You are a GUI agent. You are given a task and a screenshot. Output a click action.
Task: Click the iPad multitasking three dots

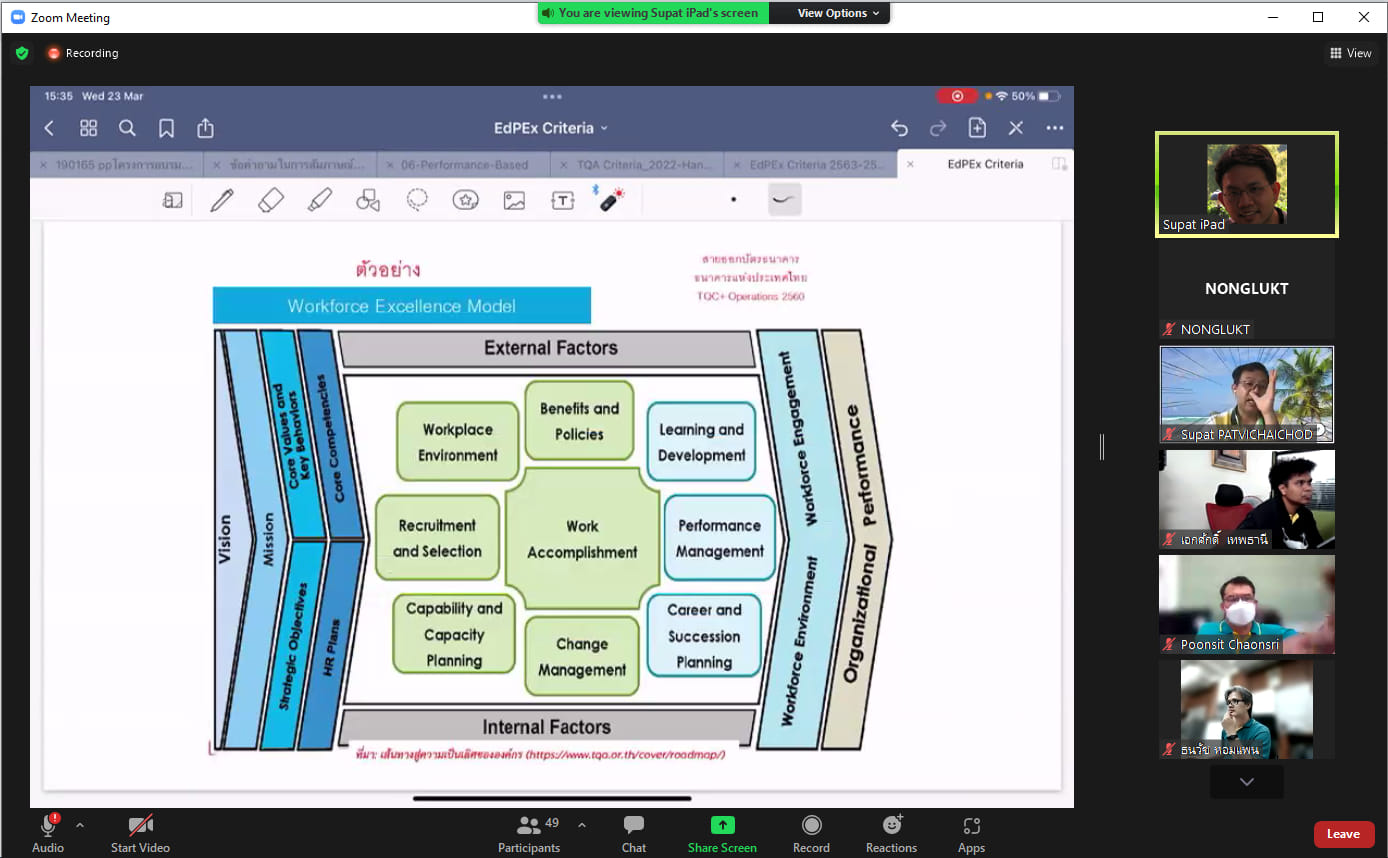[552, 97]
